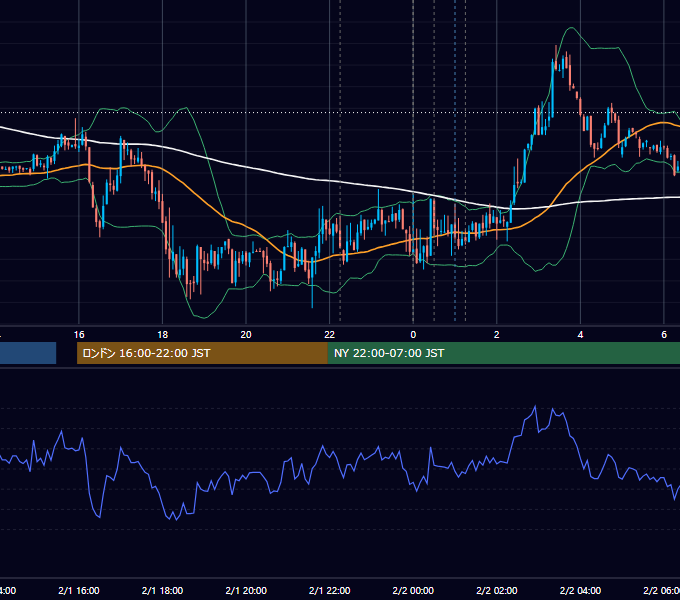Click the 2/2 00:00 time axis label
The width and height of the screenshot is (680, 600).
coord(413,590)
